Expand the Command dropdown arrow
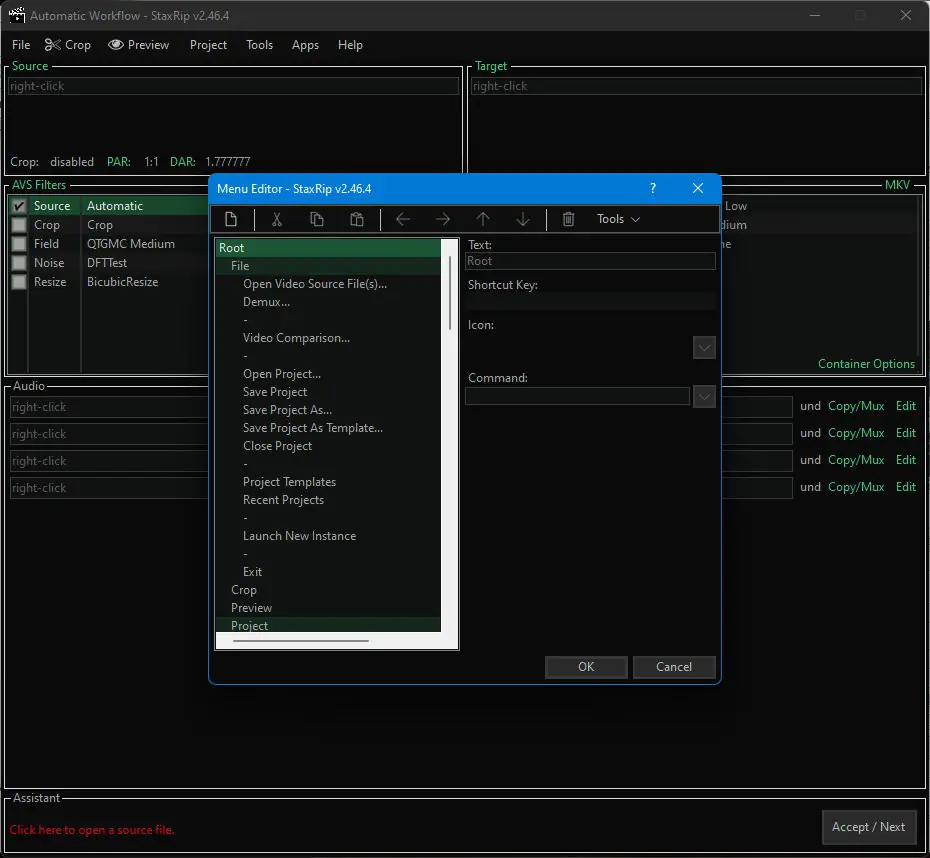This screenshot has width=930, height=858. 704,397
